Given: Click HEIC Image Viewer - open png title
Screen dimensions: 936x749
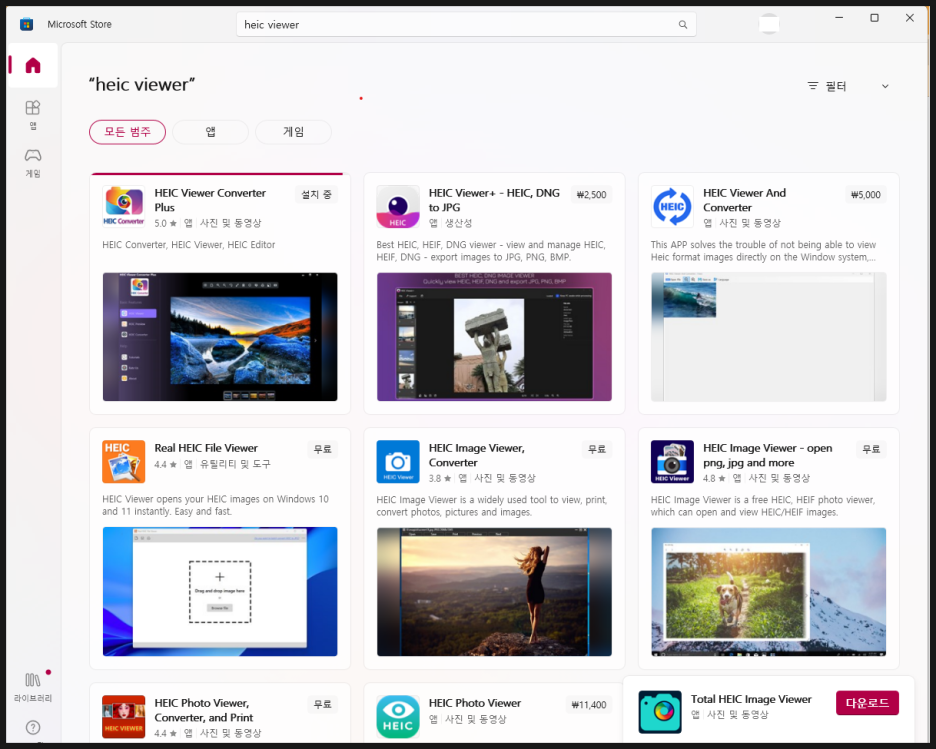Looking at the screenshot, I should pyautogui.click(x=768, y=455).
